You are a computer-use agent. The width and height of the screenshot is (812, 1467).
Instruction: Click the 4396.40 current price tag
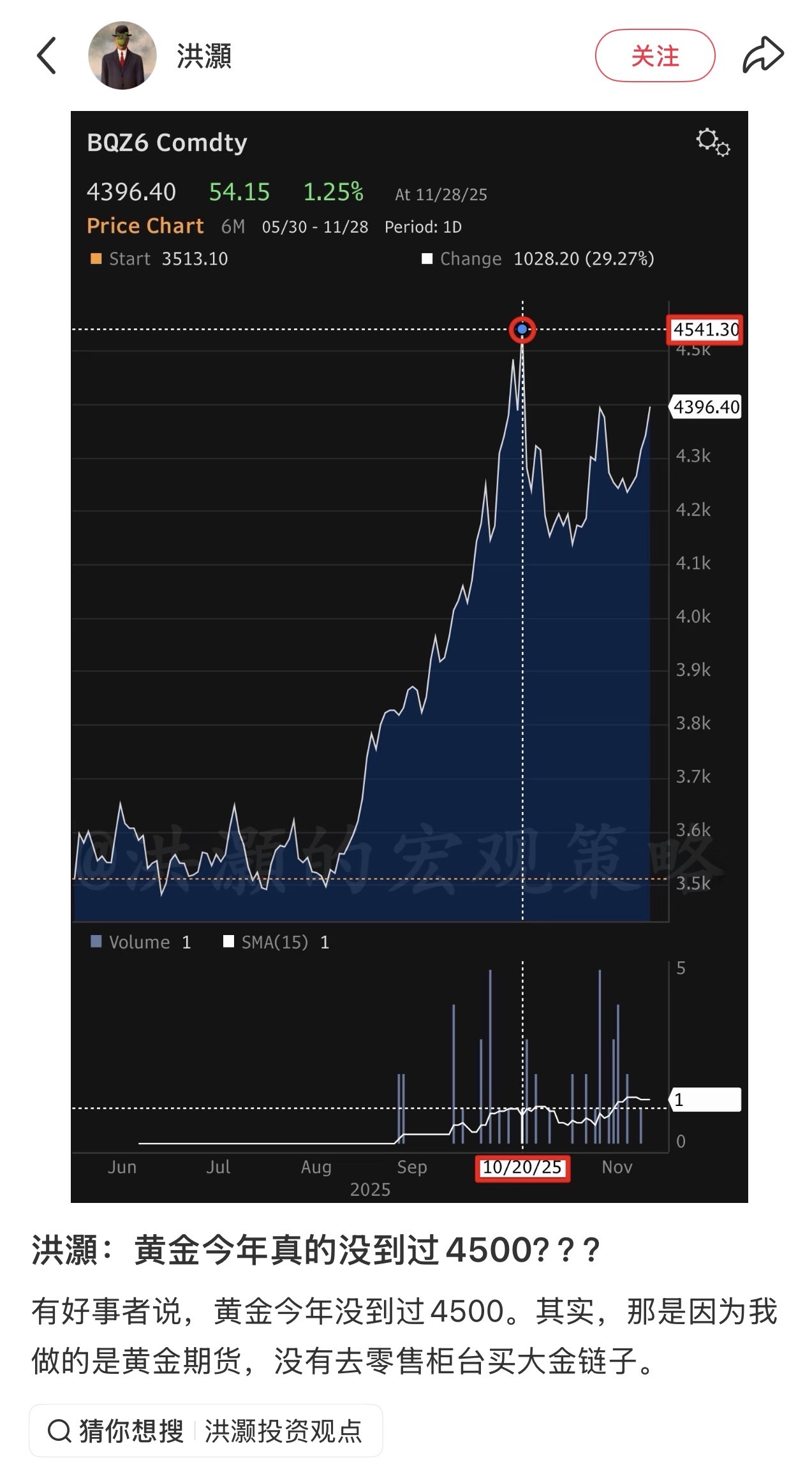pos(706,407)
